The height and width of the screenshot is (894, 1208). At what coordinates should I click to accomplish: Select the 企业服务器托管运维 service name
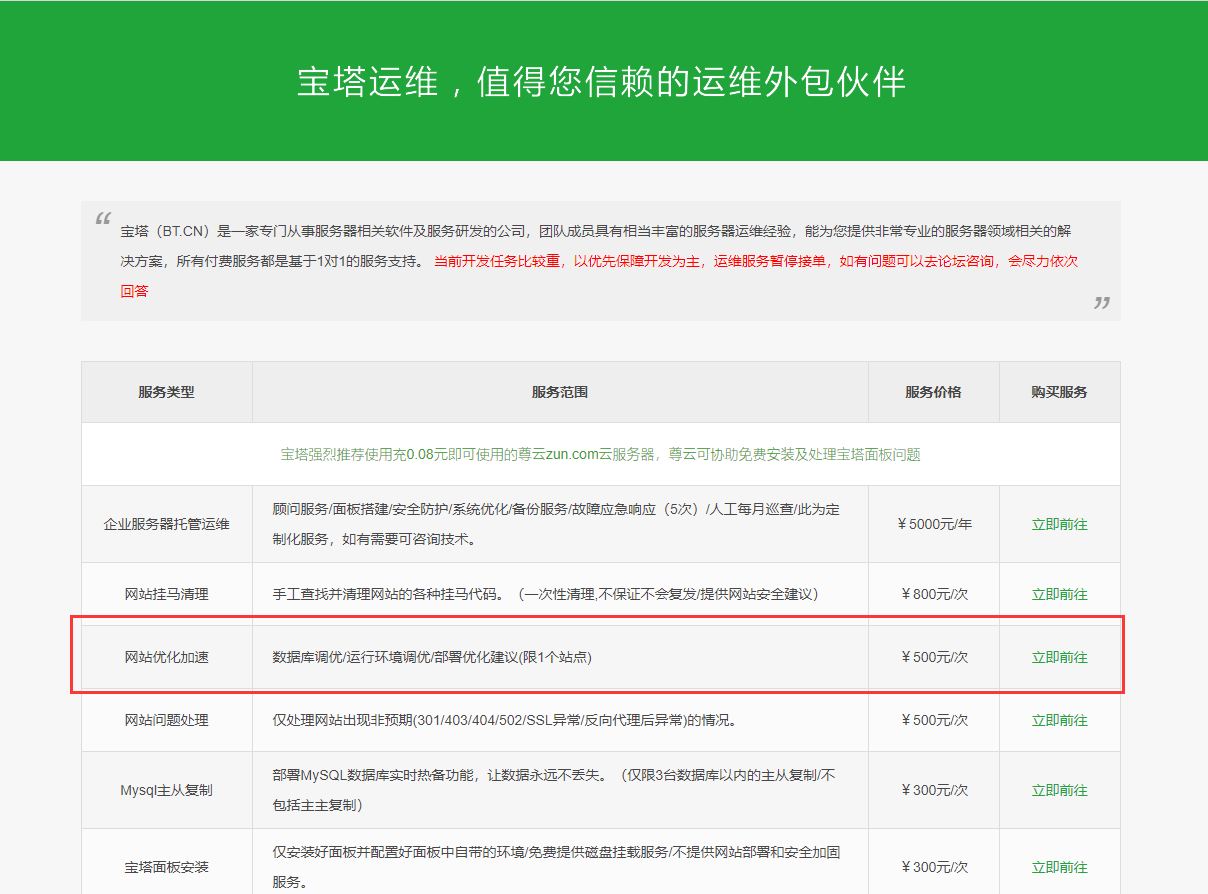click(x=166, y=524)
